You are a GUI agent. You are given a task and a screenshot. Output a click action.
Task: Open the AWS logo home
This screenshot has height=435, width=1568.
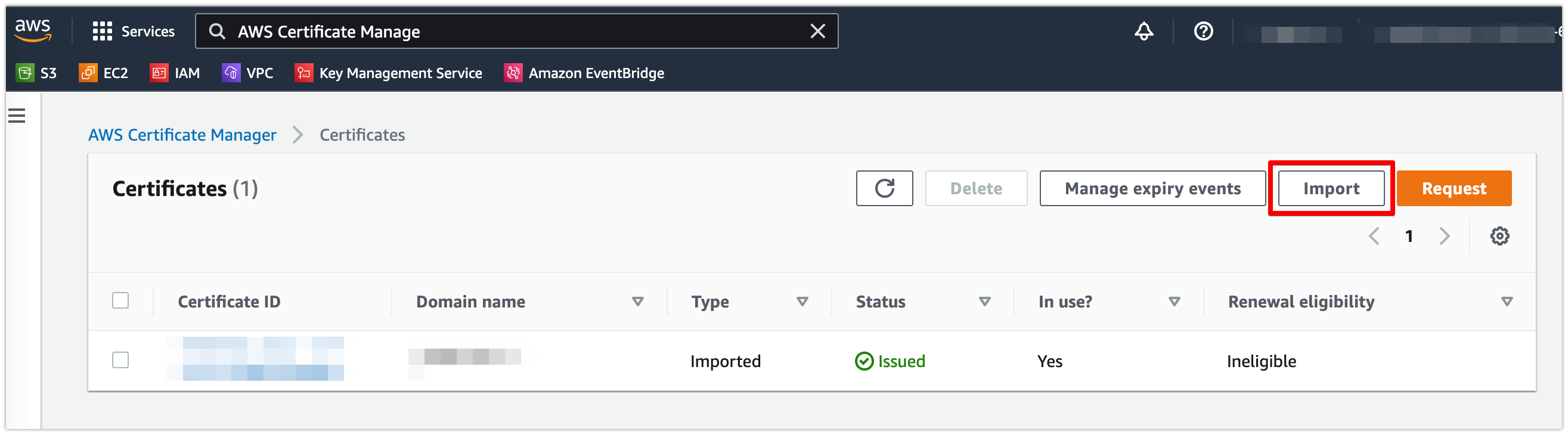[x=33, y=30]
